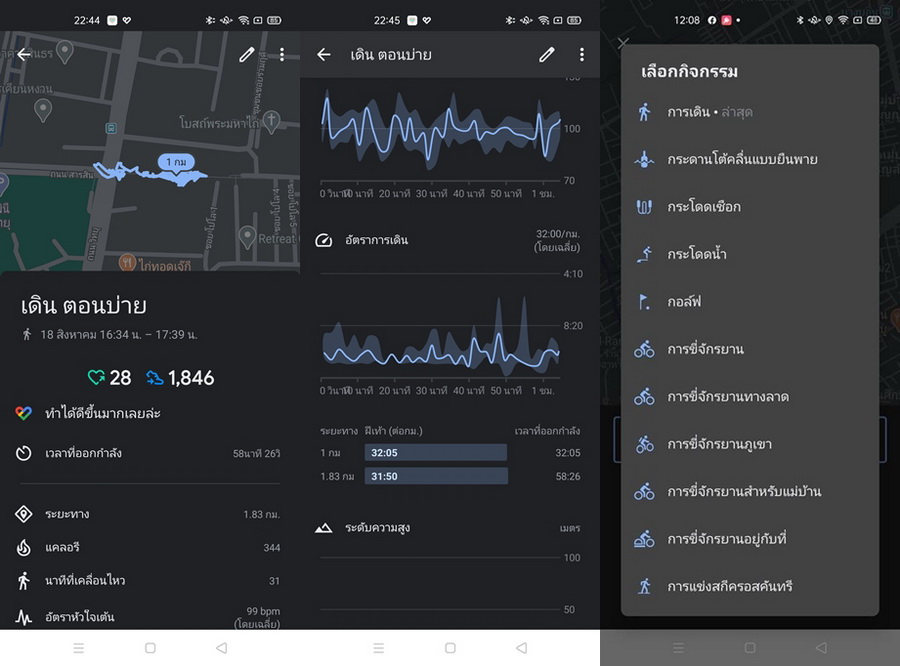Image resolution: width=900 pixels, height=666 pixels.
Task: Tap the pencil icon in the chart screen header
Action: 546,55
